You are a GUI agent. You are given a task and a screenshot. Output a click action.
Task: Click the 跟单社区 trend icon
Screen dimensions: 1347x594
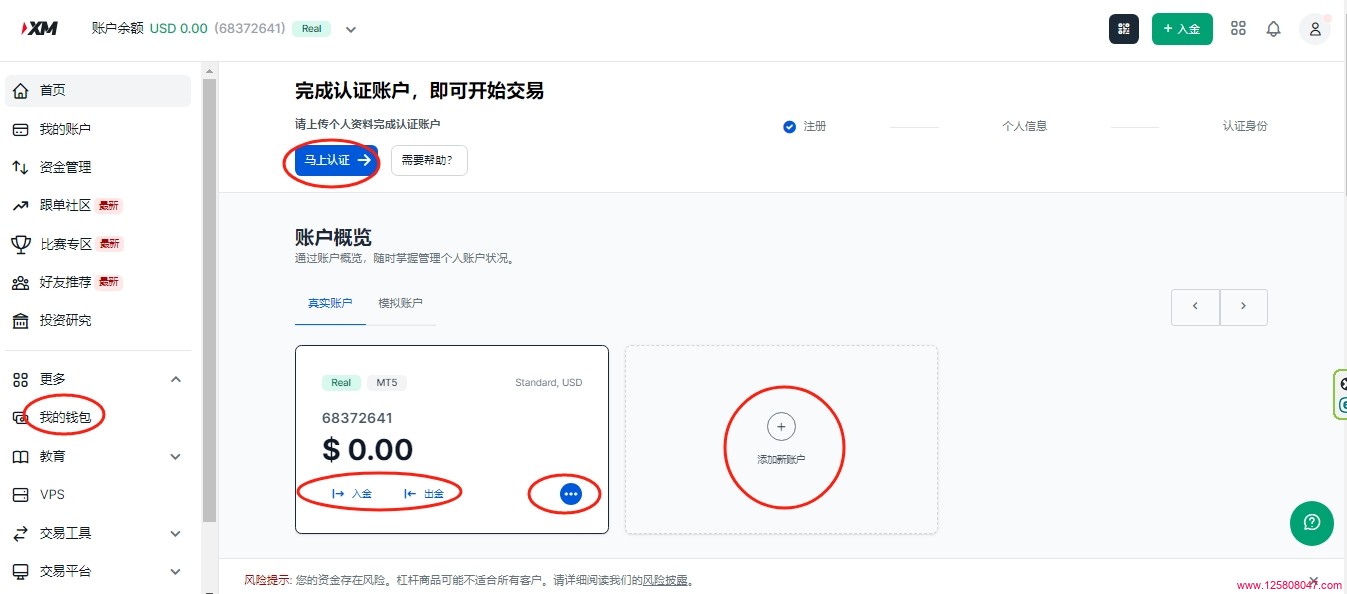tap(20, 206)
